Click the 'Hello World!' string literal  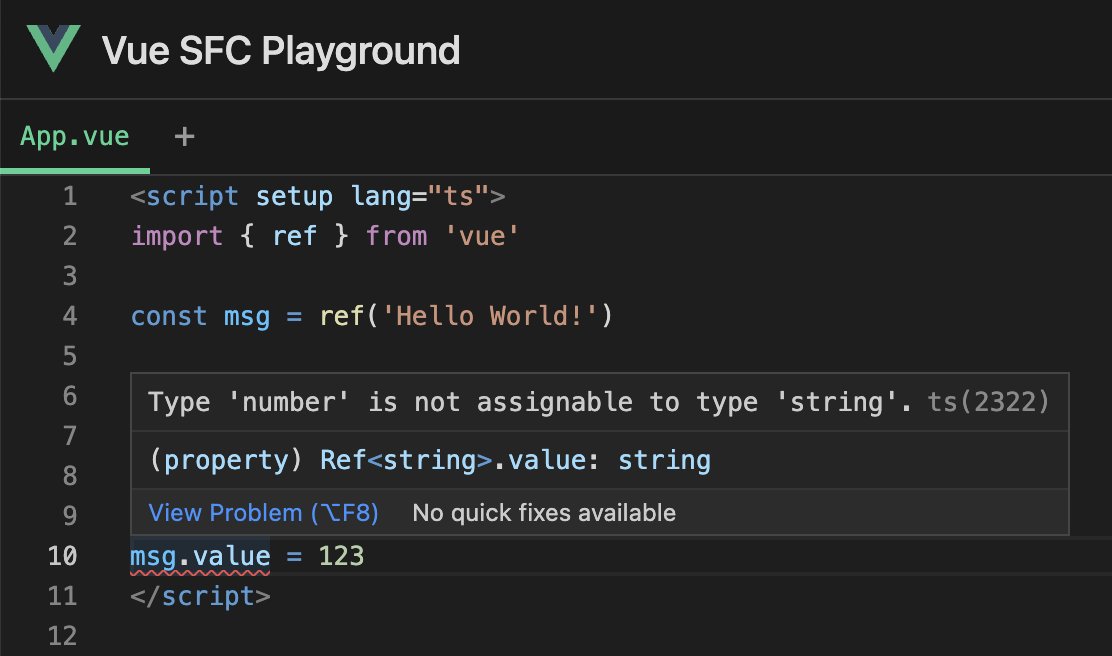[489, 316]
